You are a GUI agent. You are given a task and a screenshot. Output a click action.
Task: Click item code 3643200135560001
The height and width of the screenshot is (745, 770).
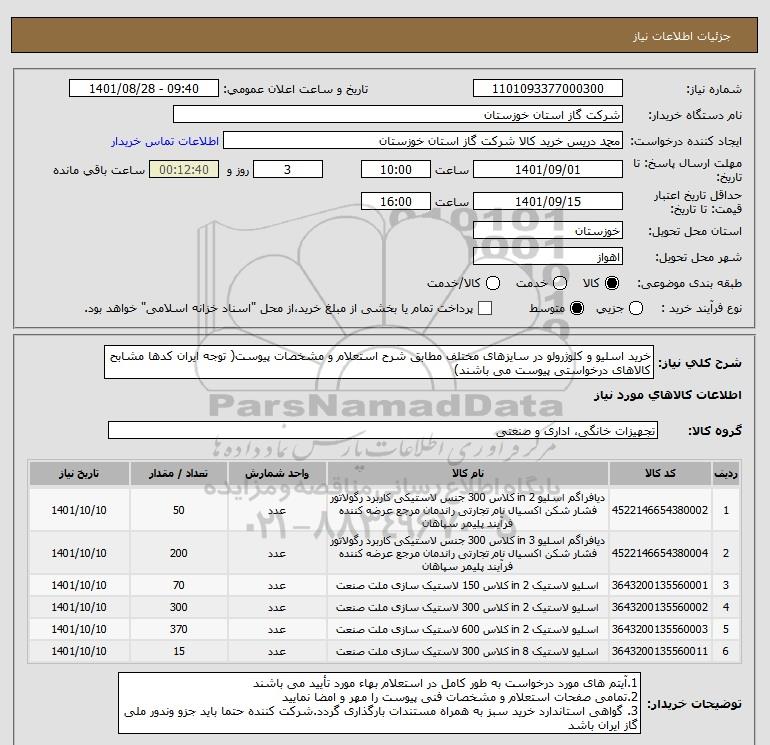click(x=660, y=585)
